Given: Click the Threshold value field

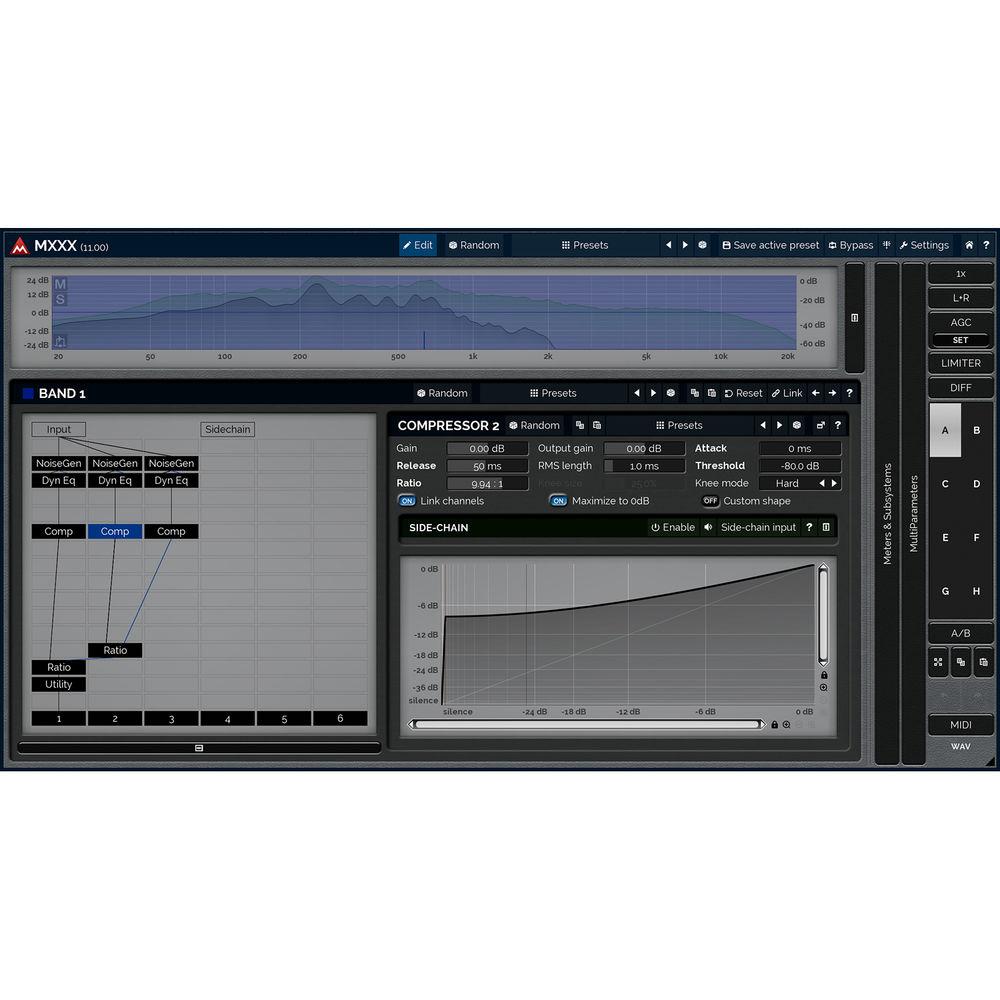Looking at the screenshot, I should click(x=799, y=466).
